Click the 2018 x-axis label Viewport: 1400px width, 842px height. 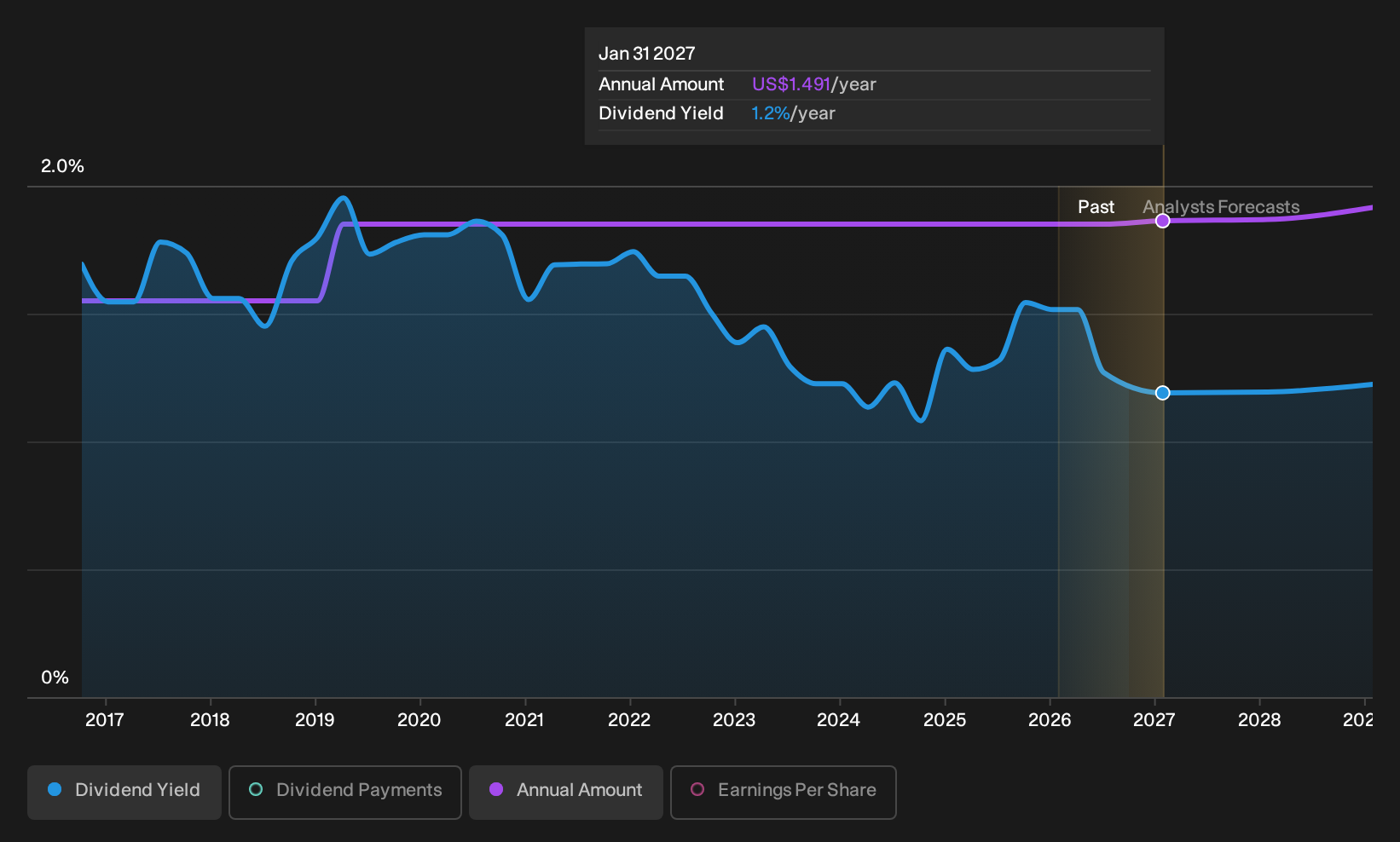point(210,720)
